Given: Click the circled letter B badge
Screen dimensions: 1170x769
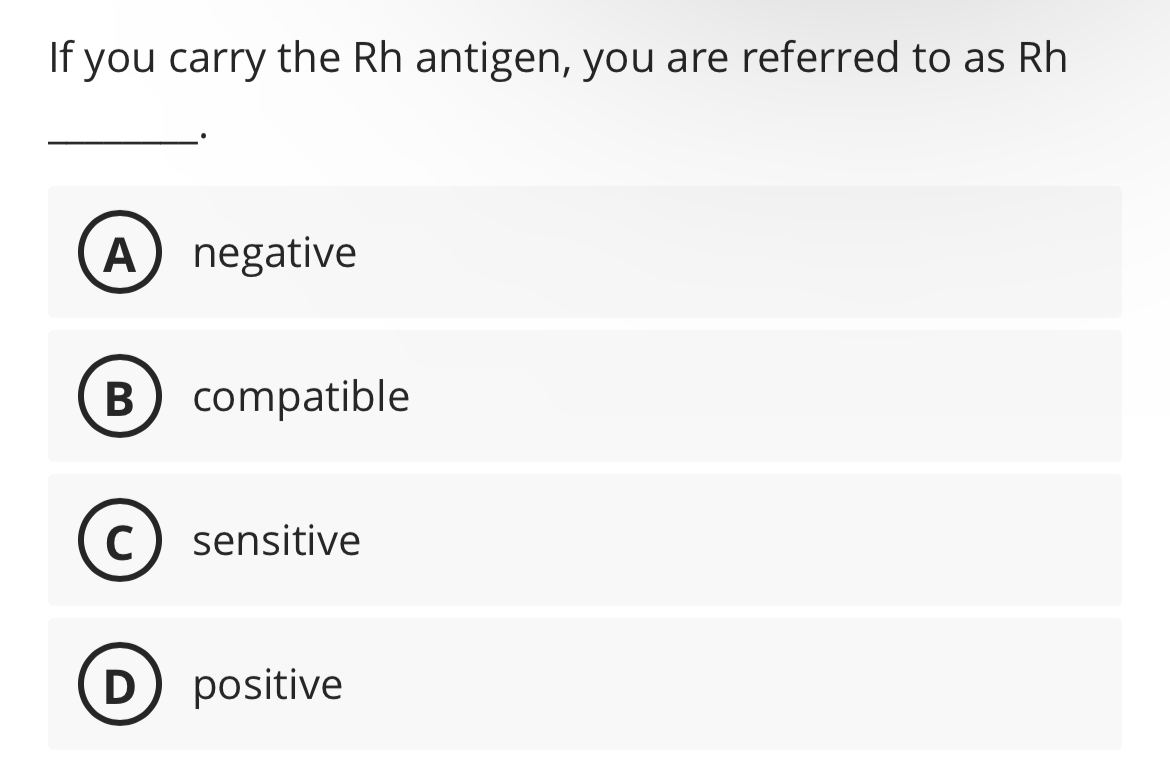Looking at the screenshot, I should pyautogui.click(x=119, y=396).
